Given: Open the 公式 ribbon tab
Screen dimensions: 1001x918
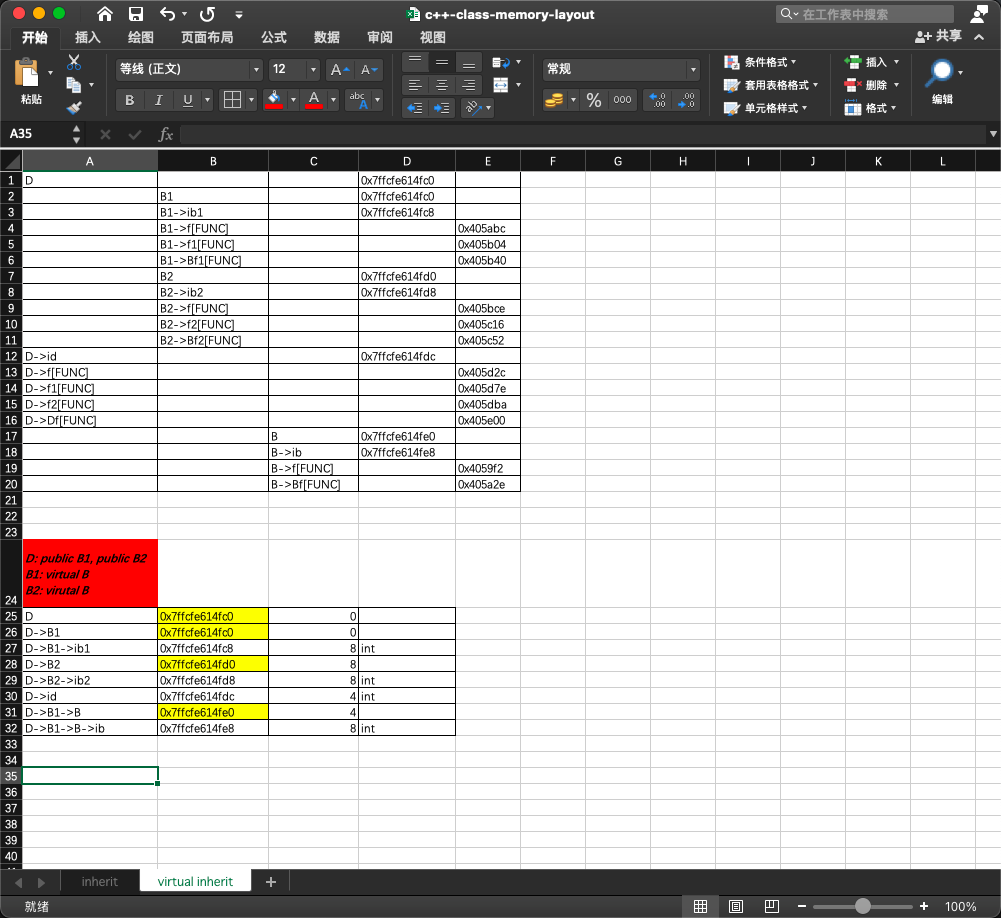Looking at the screenshot, I should tap(274, 38).
